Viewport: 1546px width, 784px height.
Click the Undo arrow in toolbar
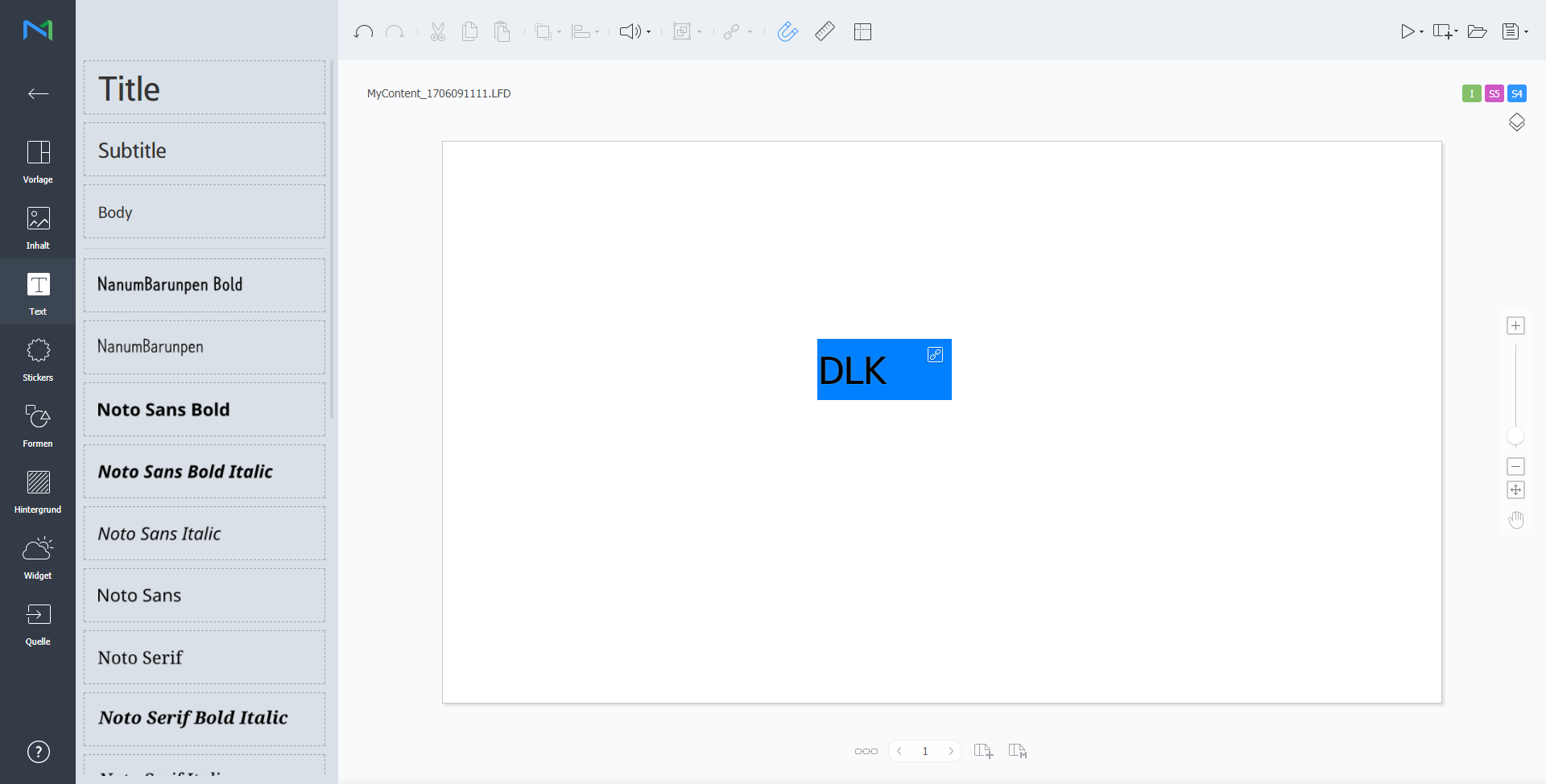[363, 31]
